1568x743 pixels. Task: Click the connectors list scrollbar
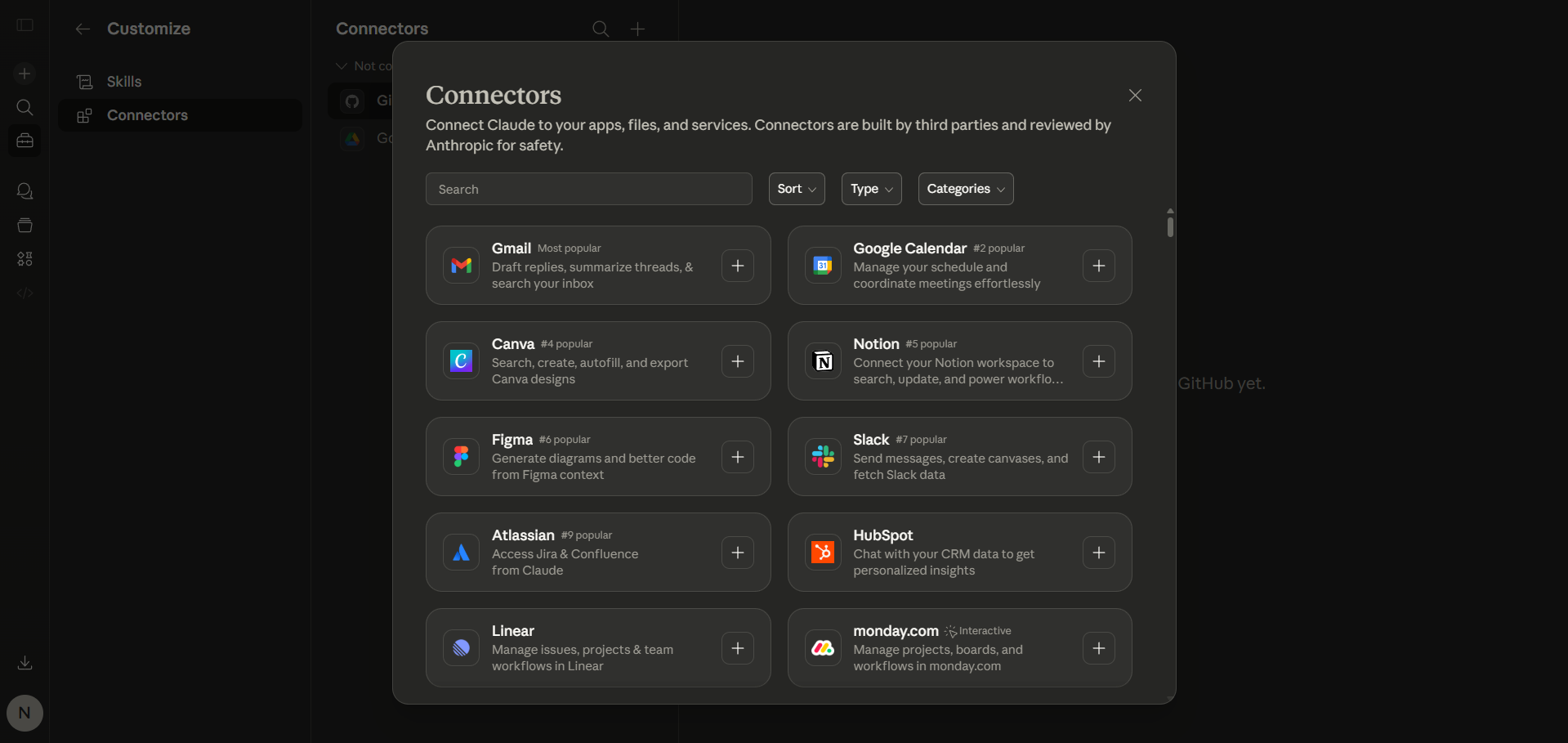point(1170,226)
